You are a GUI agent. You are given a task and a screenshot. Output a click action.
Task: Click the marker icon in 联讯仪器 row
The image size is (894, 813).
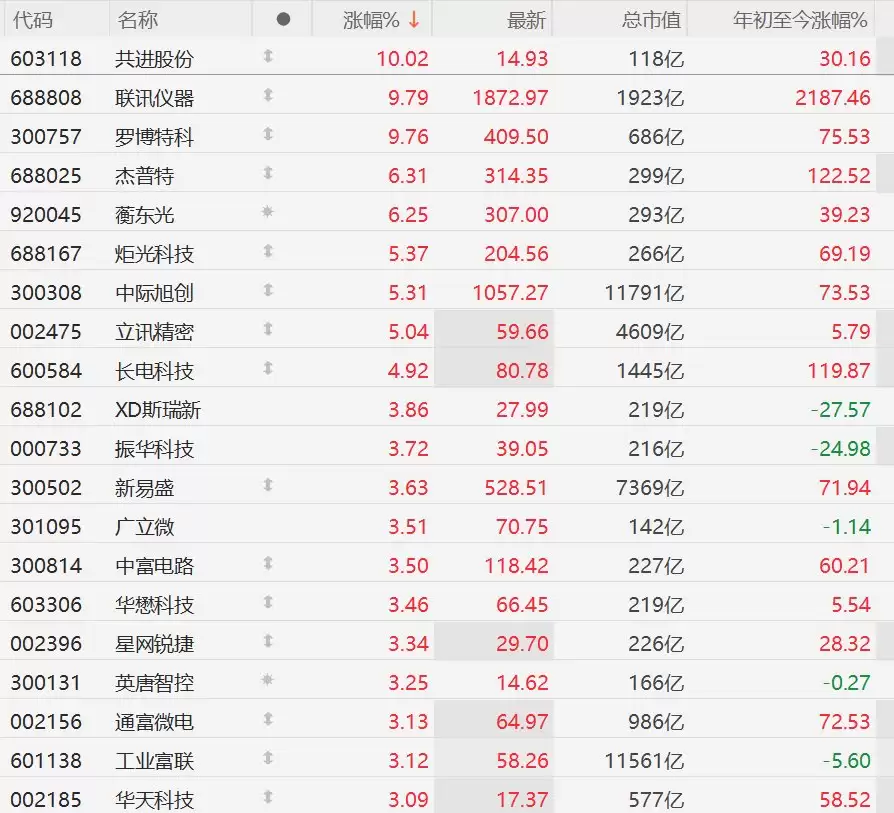click(268, 95)
